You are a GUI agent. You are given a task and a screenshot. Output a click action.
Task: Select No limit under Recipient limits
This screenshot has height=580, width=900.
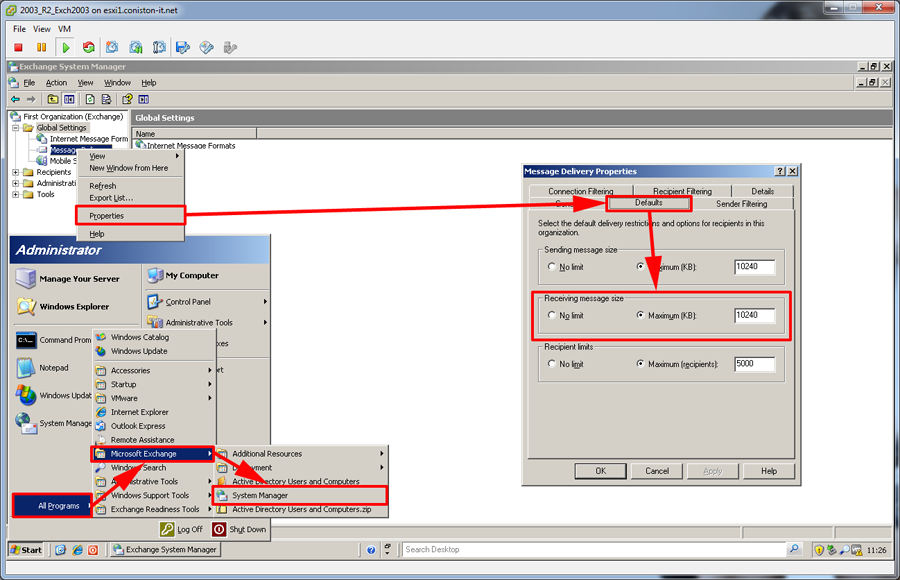pos(552,364)
